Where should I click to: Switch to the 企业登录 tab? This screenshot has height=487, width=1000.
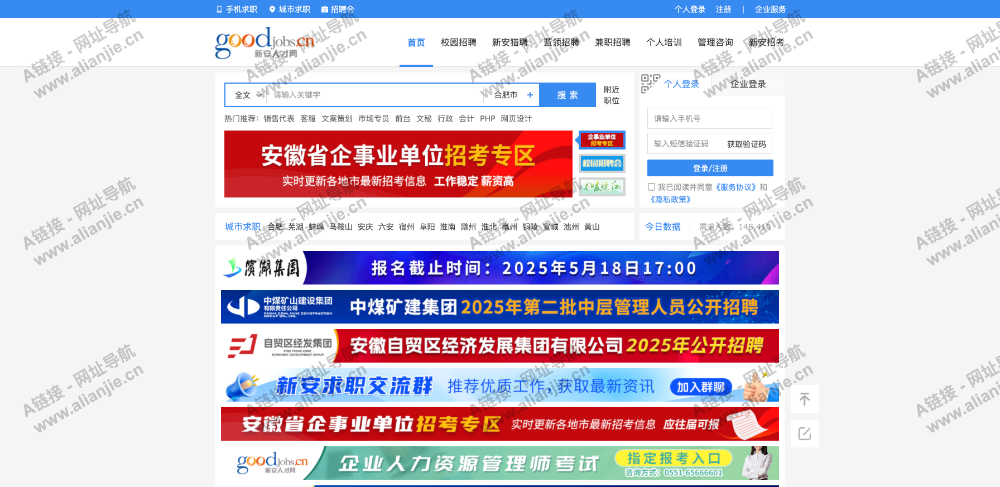pos(748,84)
